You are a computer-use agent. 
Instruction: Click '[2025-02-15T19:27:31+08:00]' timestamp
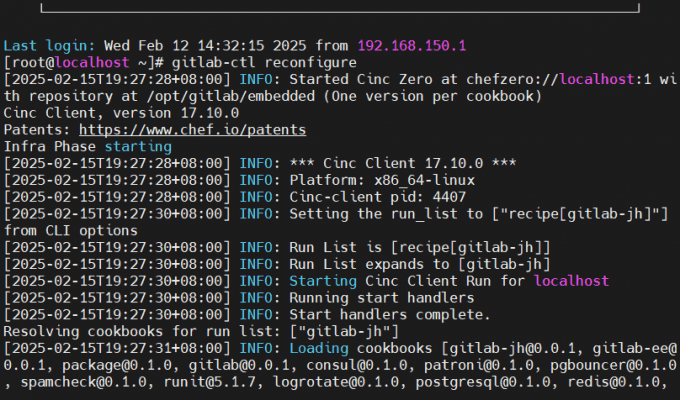(x=117, y=348)
